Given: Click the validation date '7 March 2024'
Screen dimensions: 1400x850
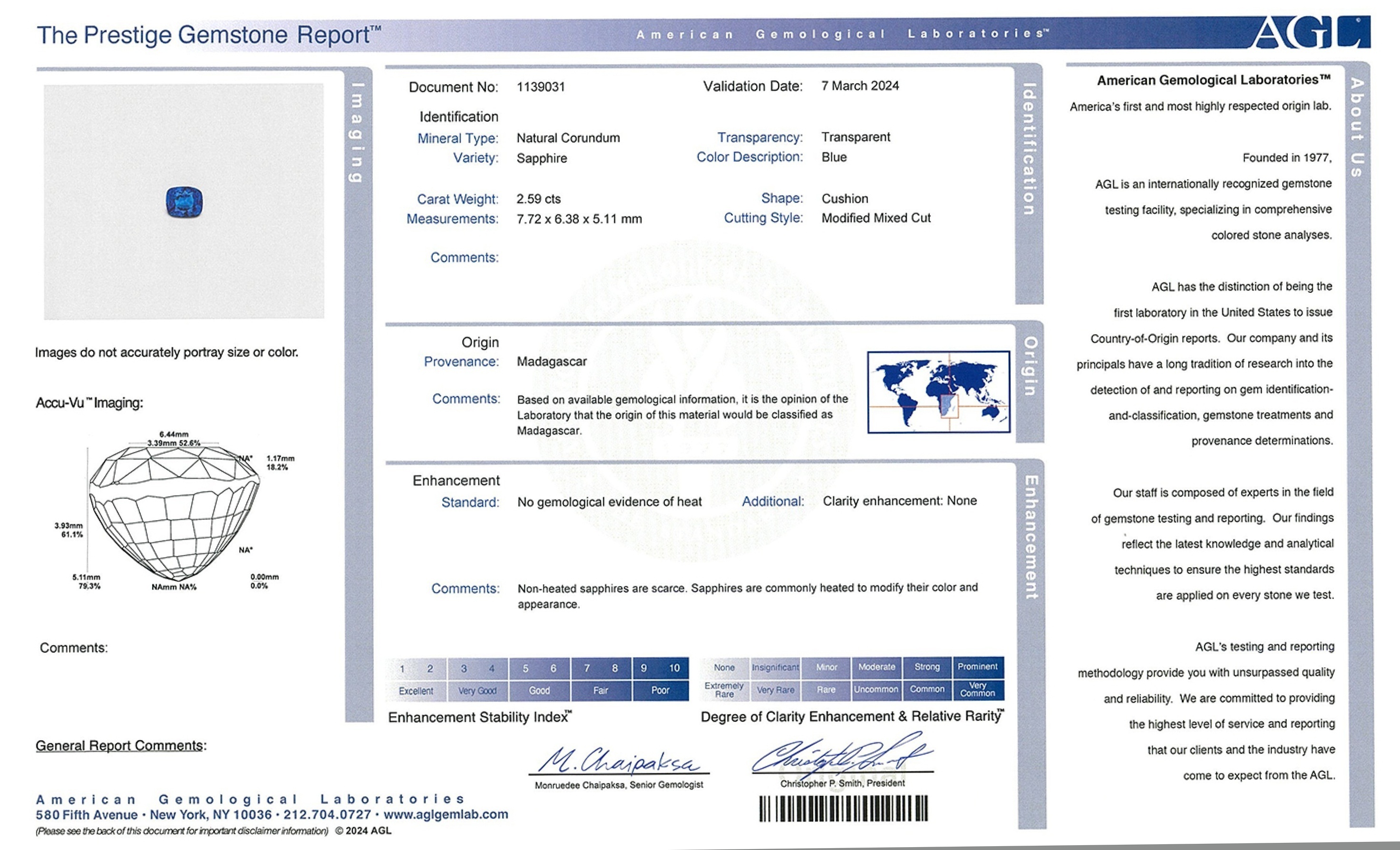Looking at the screenshot, I should [x=860, y=86].
